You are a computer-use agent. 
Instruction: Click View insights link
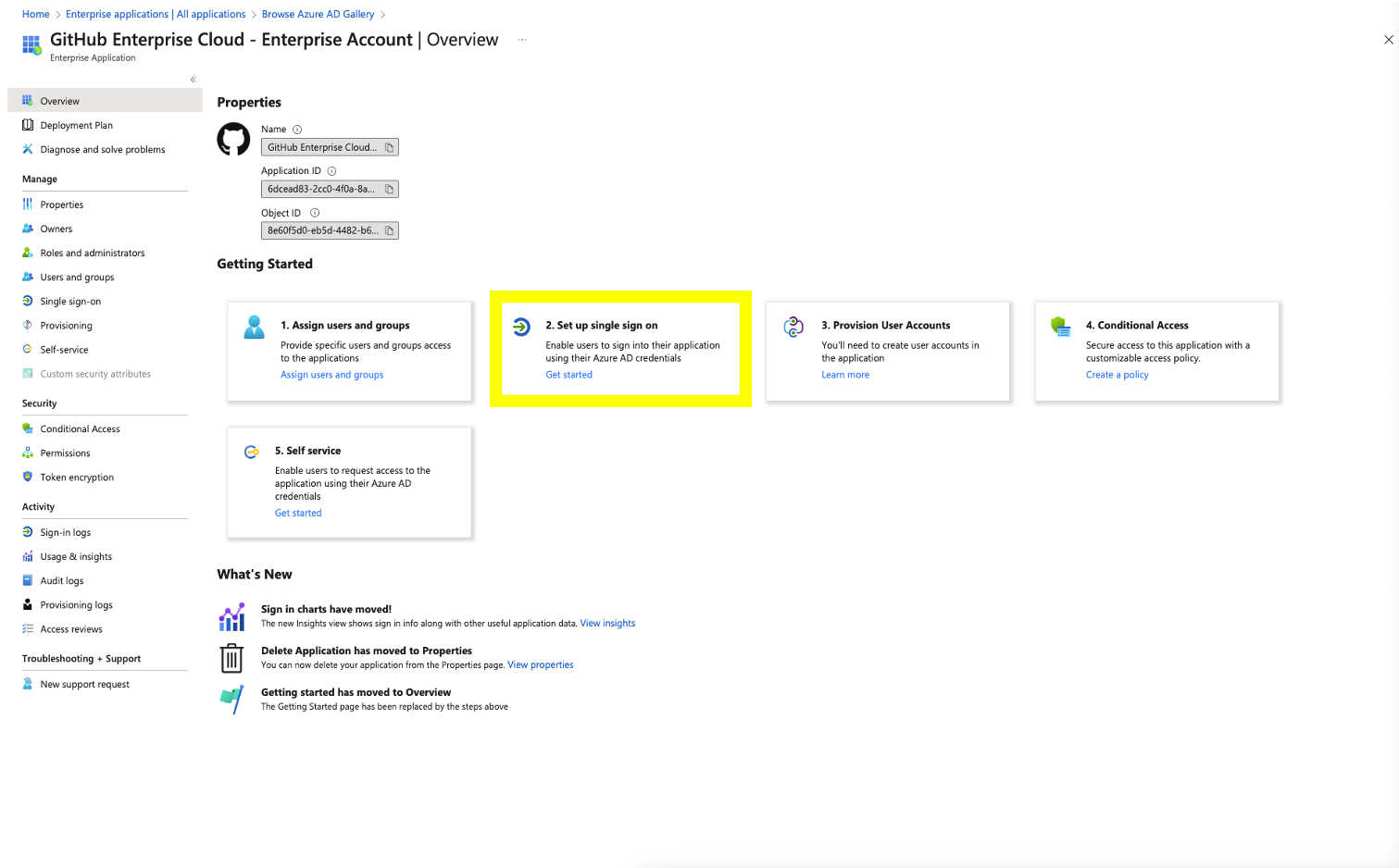point(607,624)
